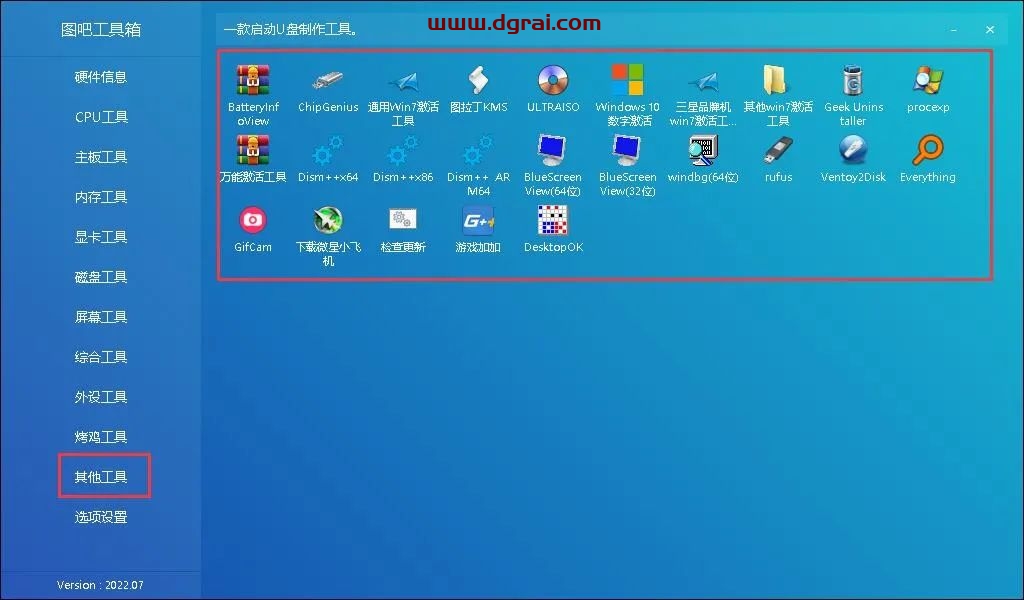Select 其他工具 in sidebar
The height and width of the screenshot is (600, 1024).
[101, 477]
